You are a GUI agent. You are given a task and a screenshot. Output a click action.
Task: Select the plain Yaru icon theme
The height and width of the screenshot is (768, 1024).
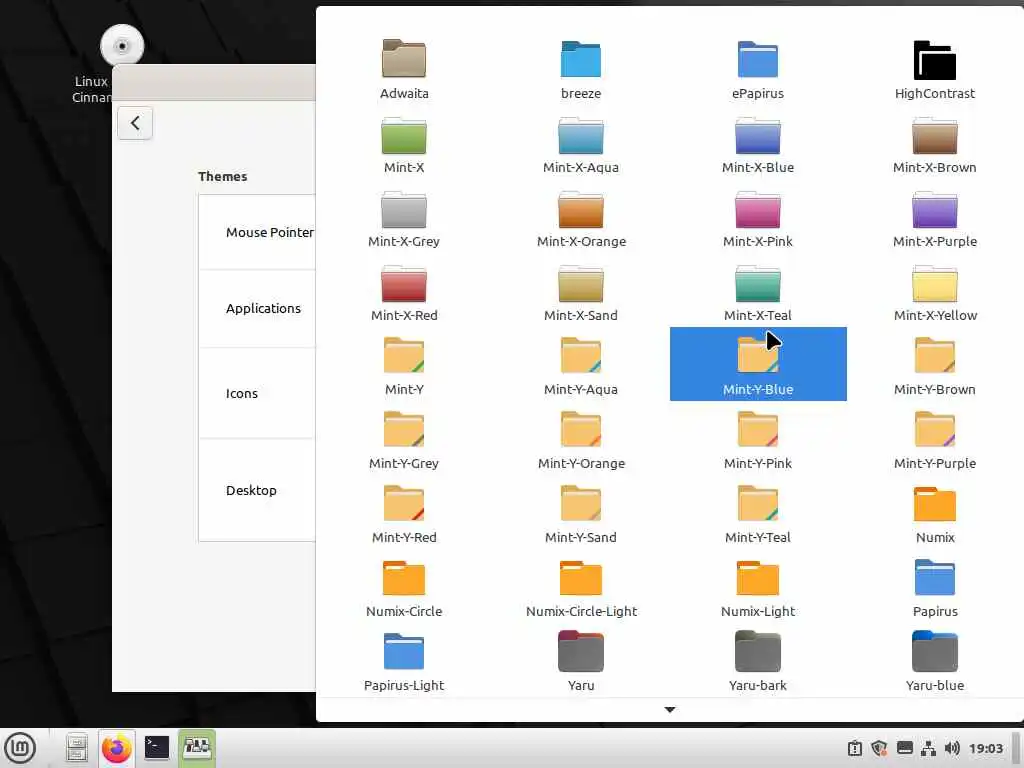point(581,660)
